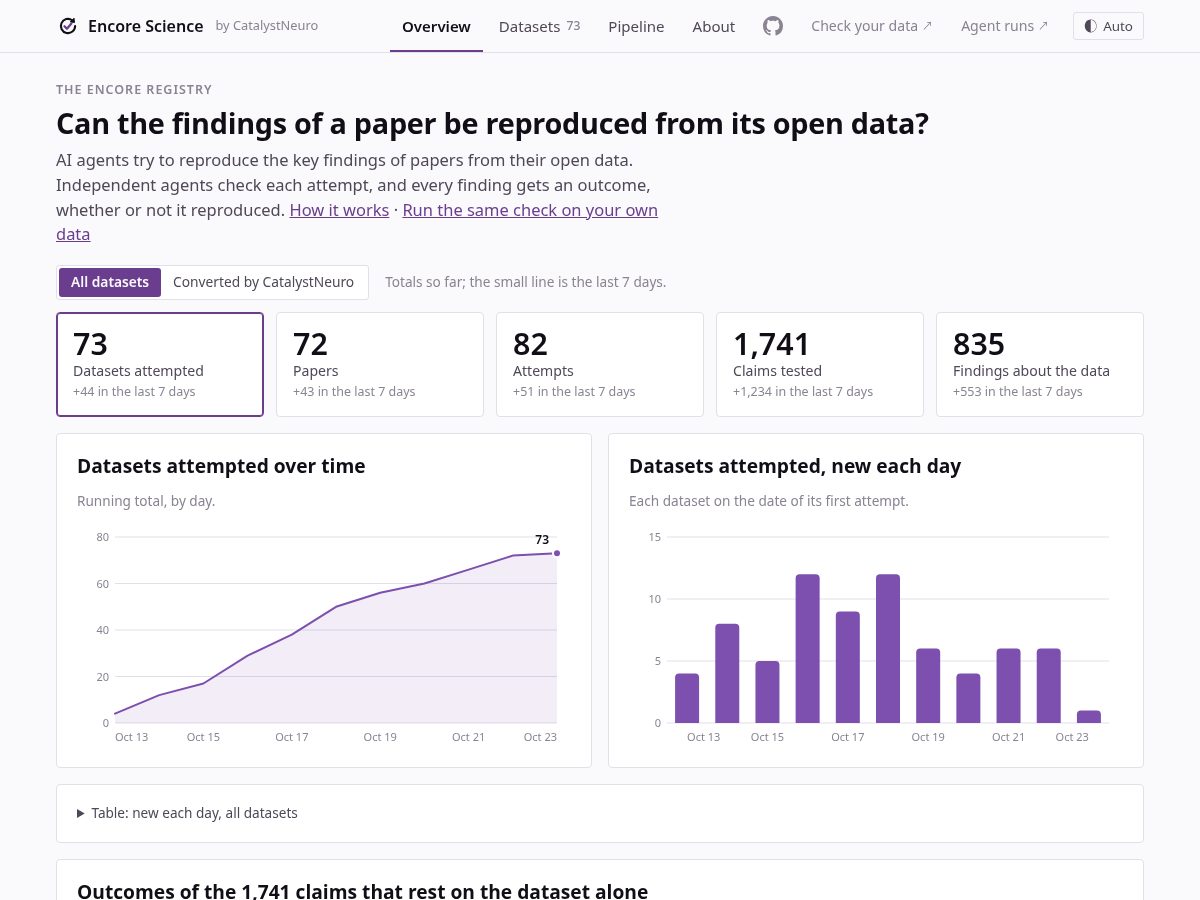Select the All datasets filter

coord(110,282)
